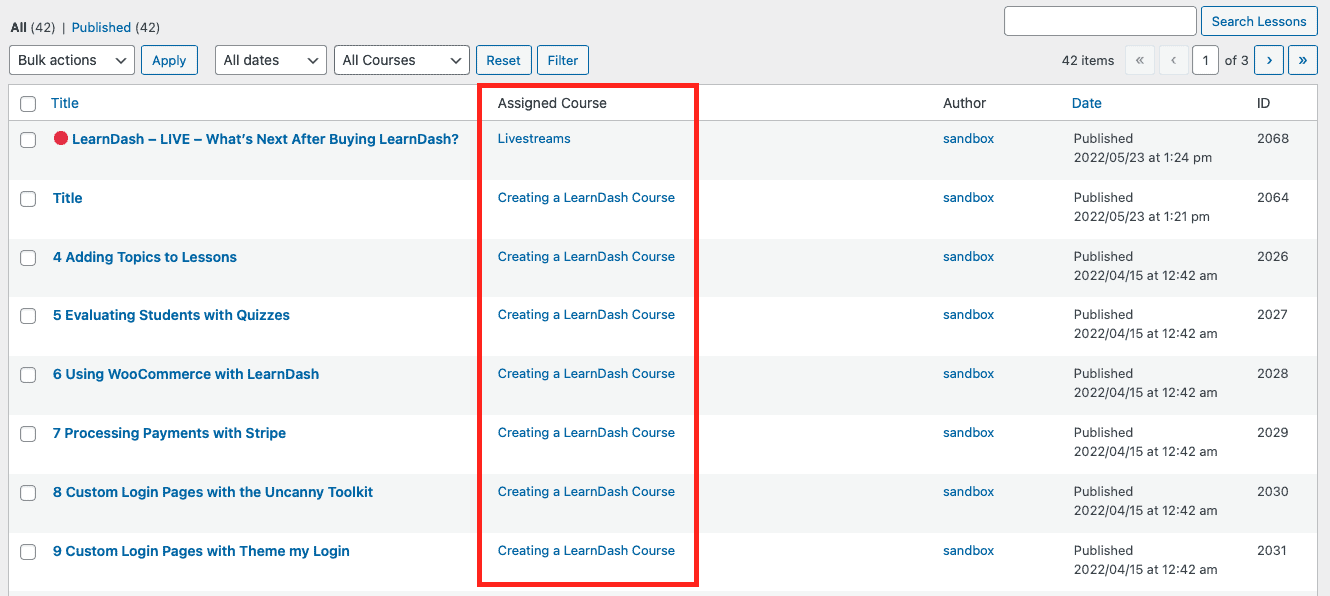Sort lessons by Date column header
This screenshot has height=596, width=1330.
(1087, 103)
